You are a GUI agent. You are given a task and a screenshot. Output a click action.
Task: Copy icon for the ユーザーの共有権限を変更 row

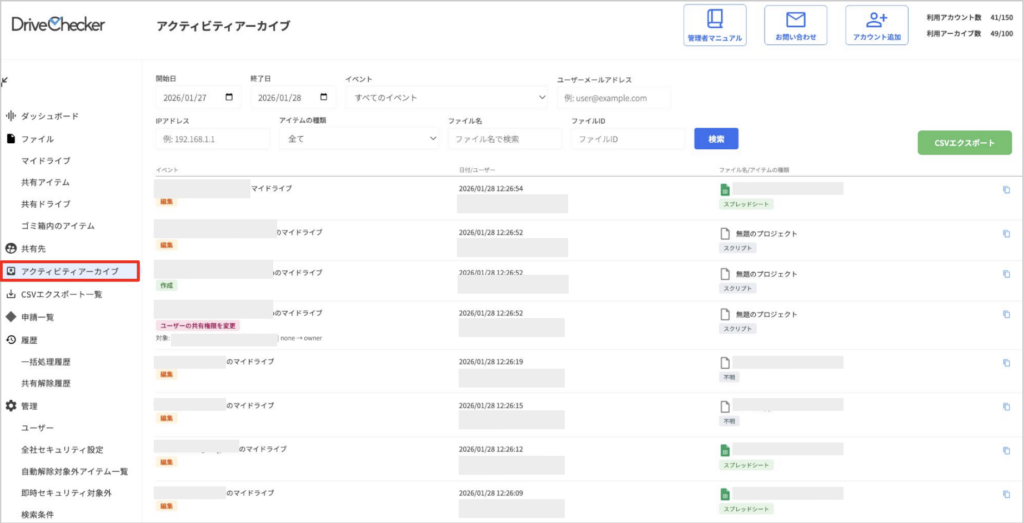click(1006, 314)
